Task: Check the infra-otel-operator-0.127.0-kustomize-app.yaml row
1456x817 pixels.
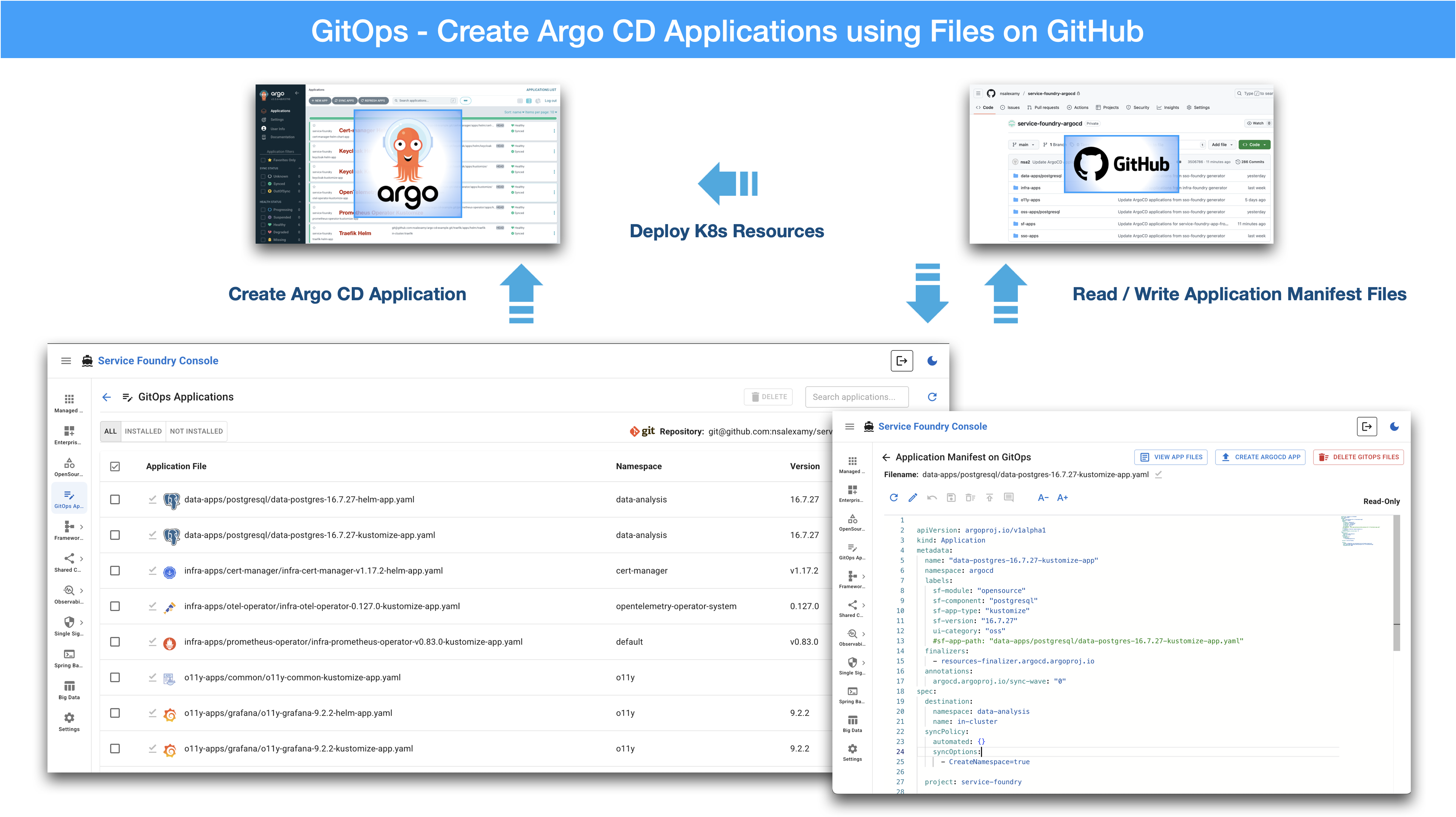Action: point(115,606)
